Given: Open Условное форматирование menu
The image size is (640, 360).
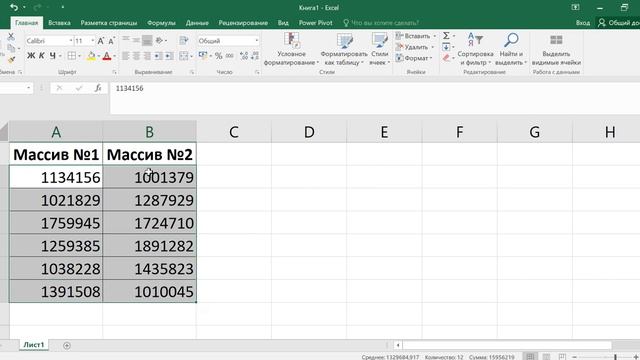Looking at the screenshot, I should pyautogui.click(x=291, y=49).
